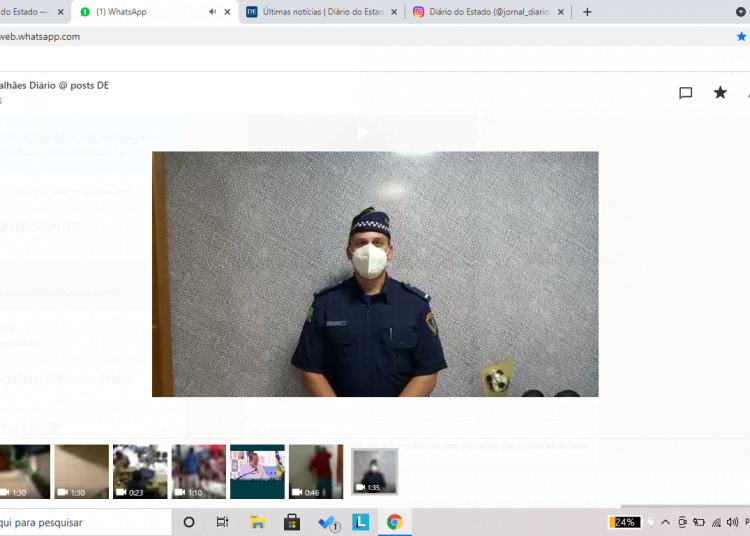Bookmark the page with the blue star
750x536 pixels.
tap(741, 36)
